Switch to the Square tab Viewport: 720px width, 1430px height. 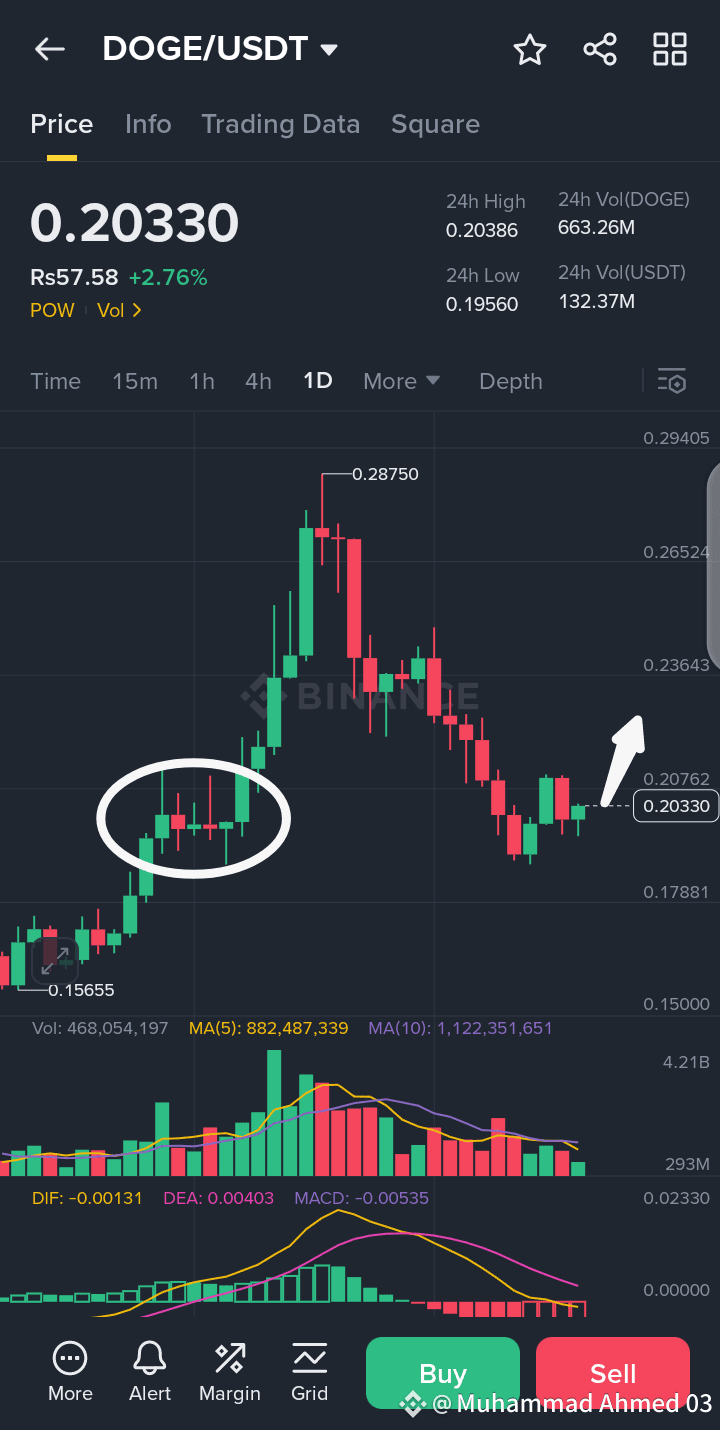[435, 124]
